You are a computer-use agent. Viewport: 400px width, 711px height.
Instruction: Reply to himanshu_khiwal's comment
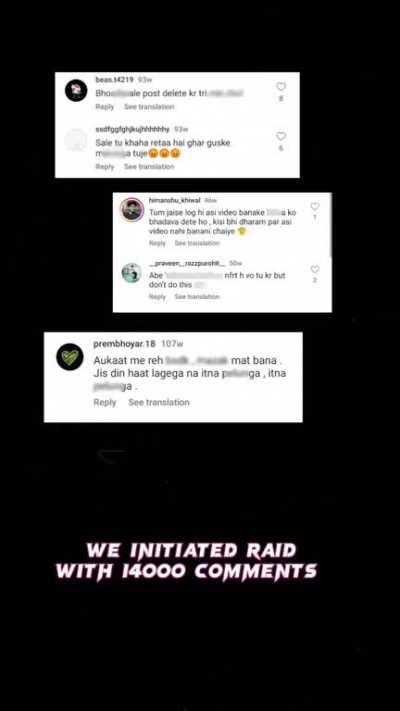[x=157, y=243]
